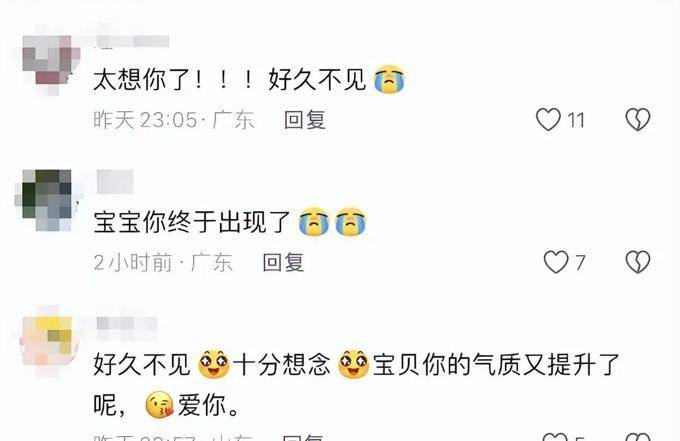Tap broken heart on bottom comment

638,437
